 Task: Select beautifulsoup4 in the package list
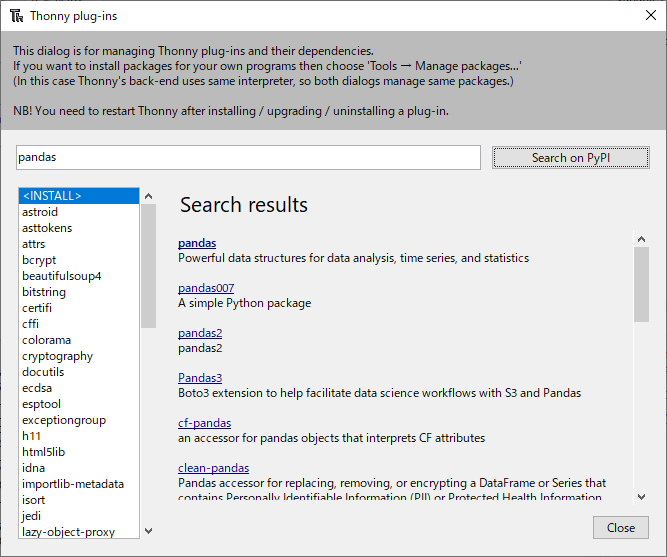click(x=79, y=276)
